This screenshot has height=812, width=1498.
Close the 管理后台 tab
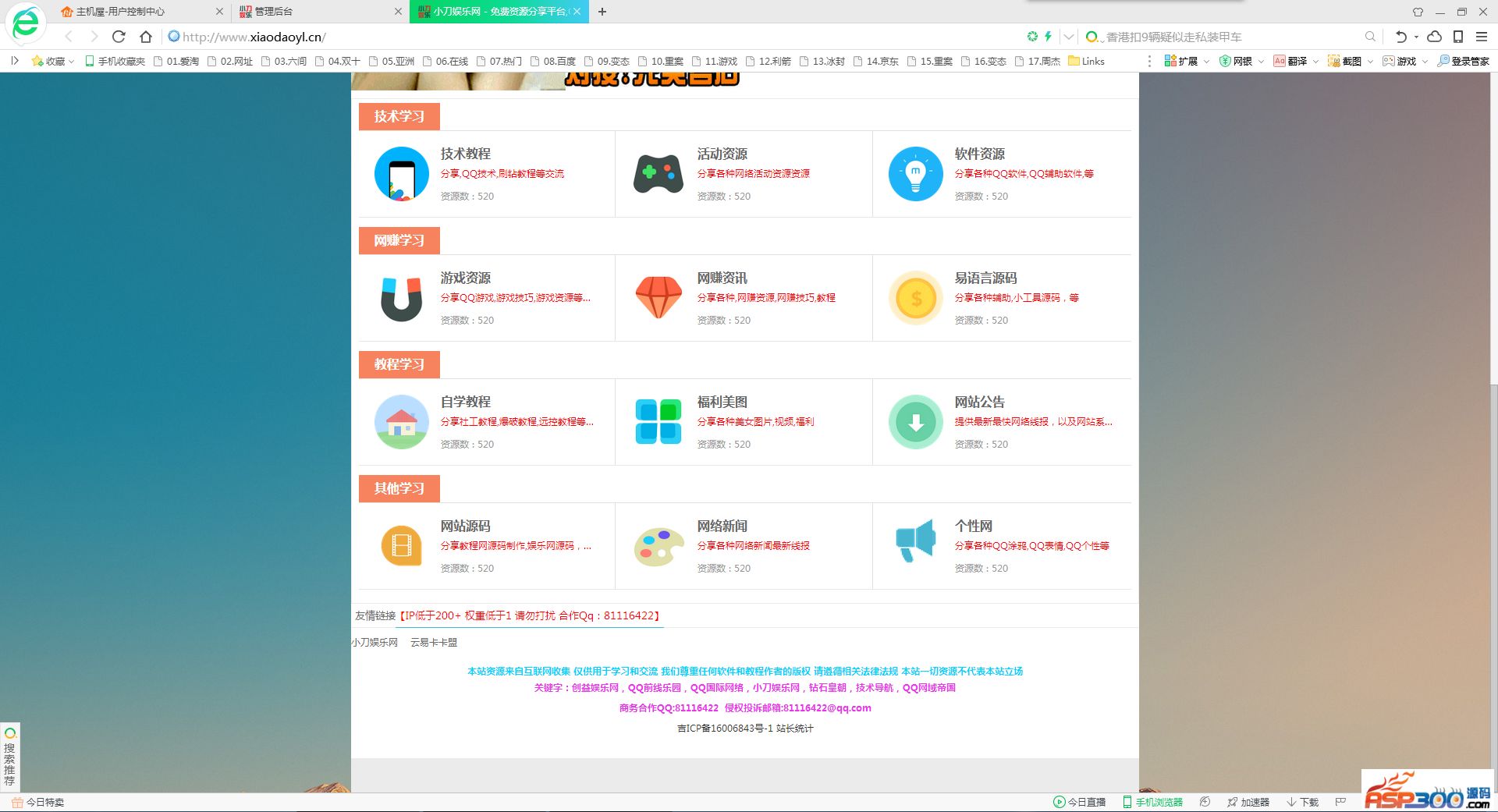tap(398, 12)
